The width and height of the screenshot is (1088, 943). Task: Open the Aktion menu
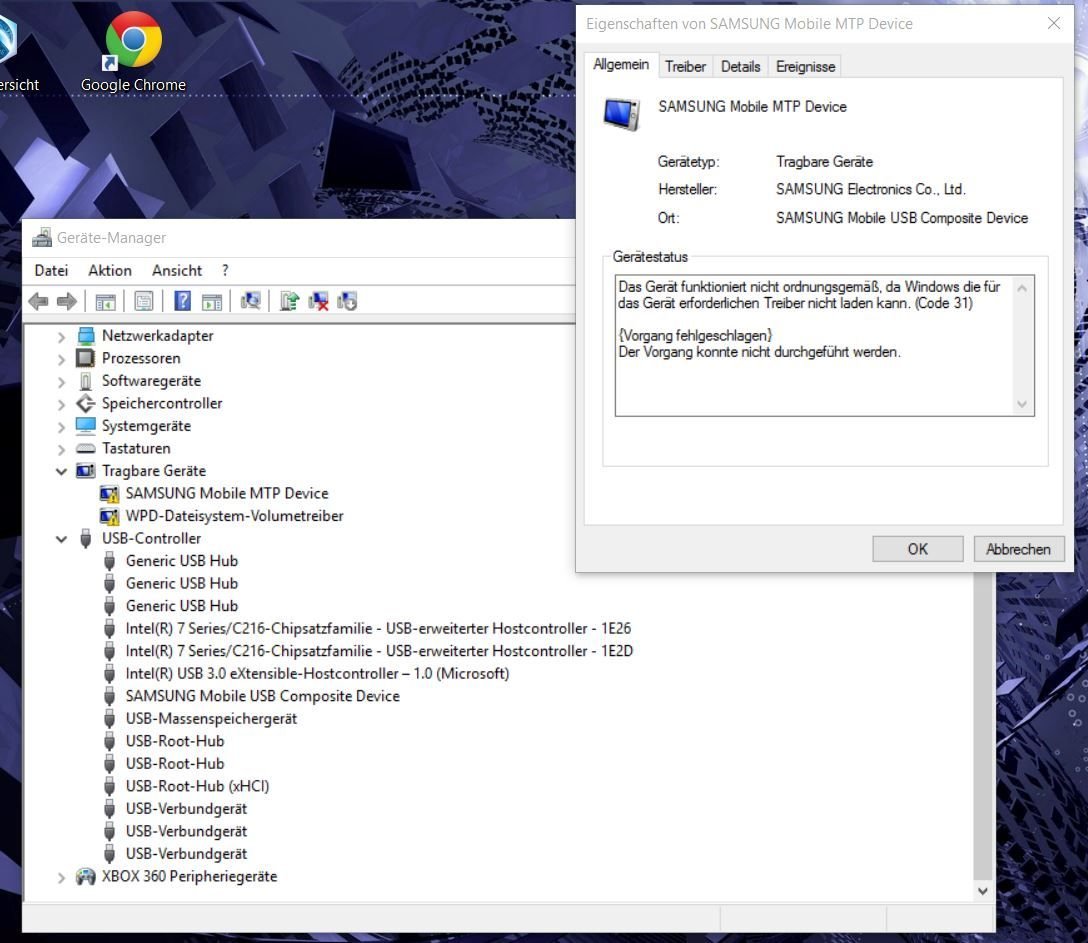coord(110,271)
